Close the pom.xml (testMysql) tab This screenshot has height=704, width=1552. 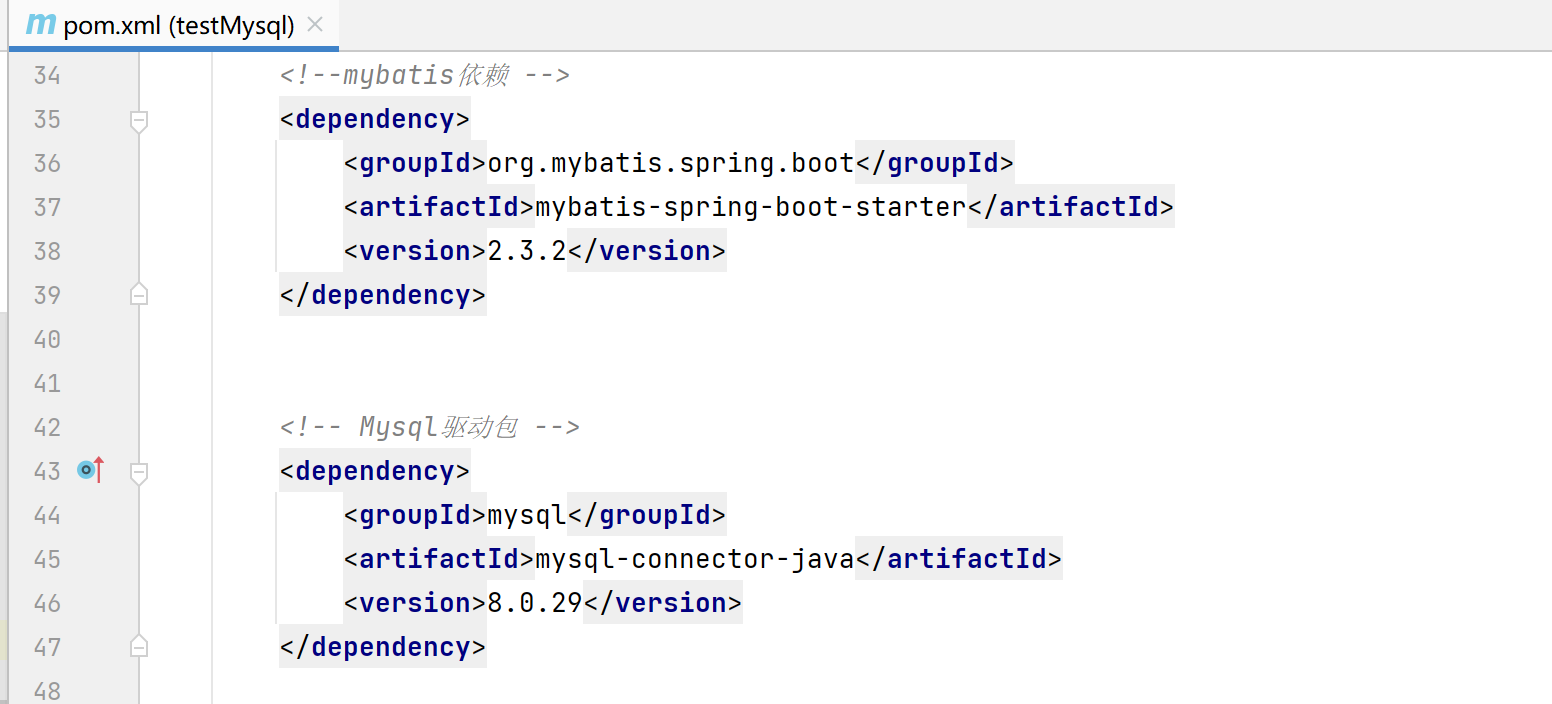tap(315, 25)
